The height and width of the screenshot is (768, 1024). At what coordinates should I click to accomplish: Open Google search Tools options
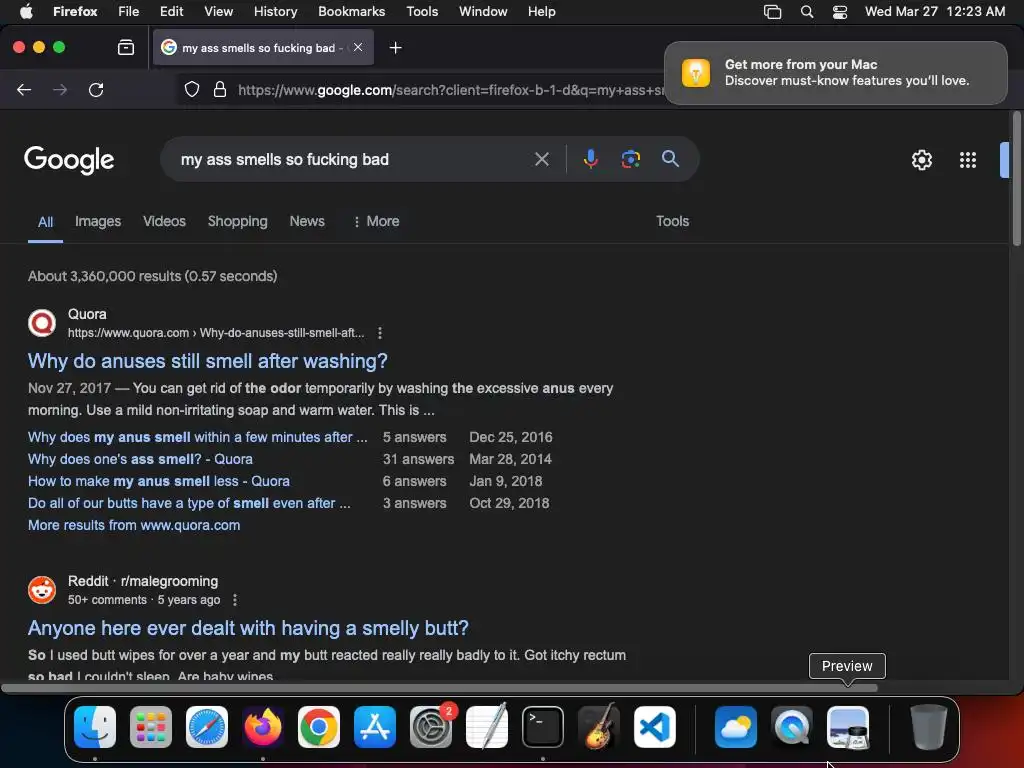(x=672, y=221)
